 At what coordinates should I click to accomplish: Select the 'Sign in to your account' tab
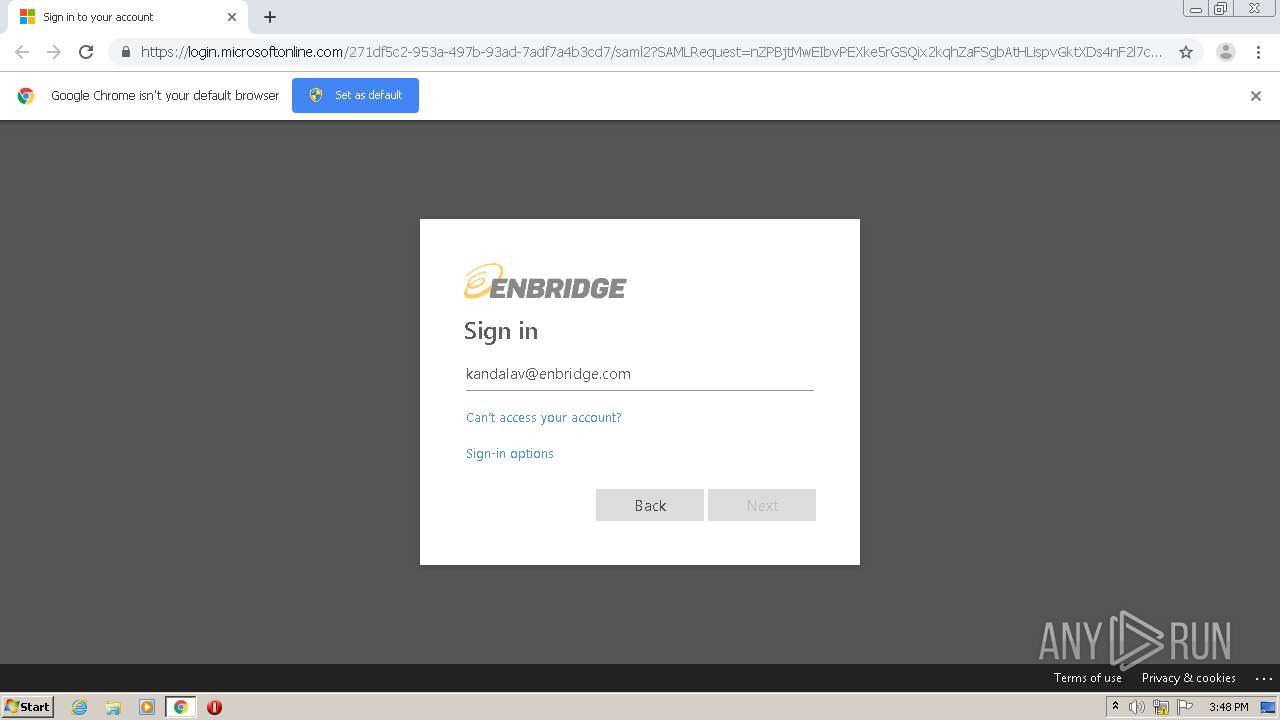pos(126,17)
